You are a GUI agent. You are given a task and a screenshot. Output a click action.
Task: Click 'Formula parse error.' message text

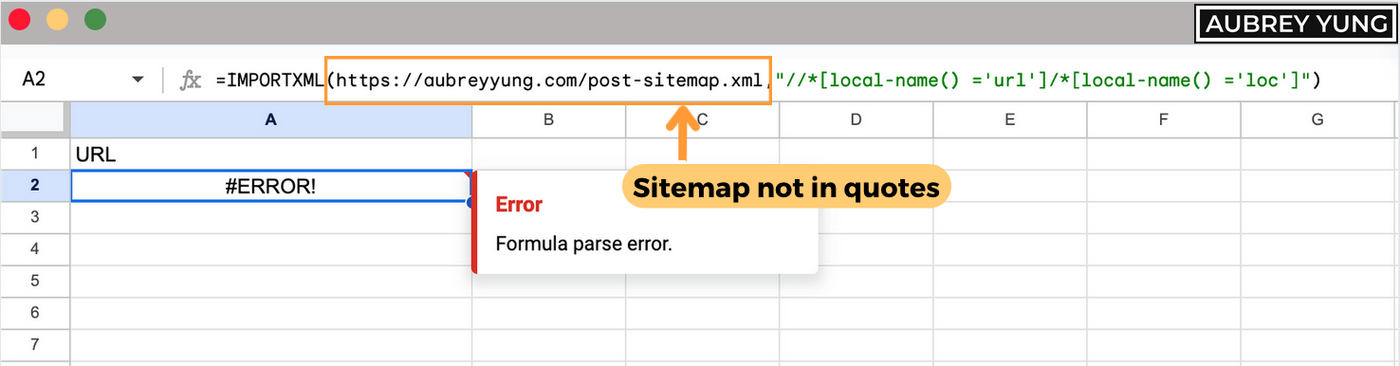point(584,243)
